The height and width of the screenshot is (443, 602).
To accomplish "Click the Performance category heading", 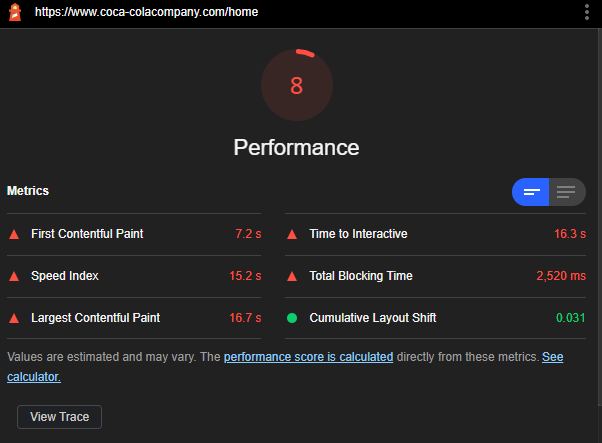I will [296, 147].
